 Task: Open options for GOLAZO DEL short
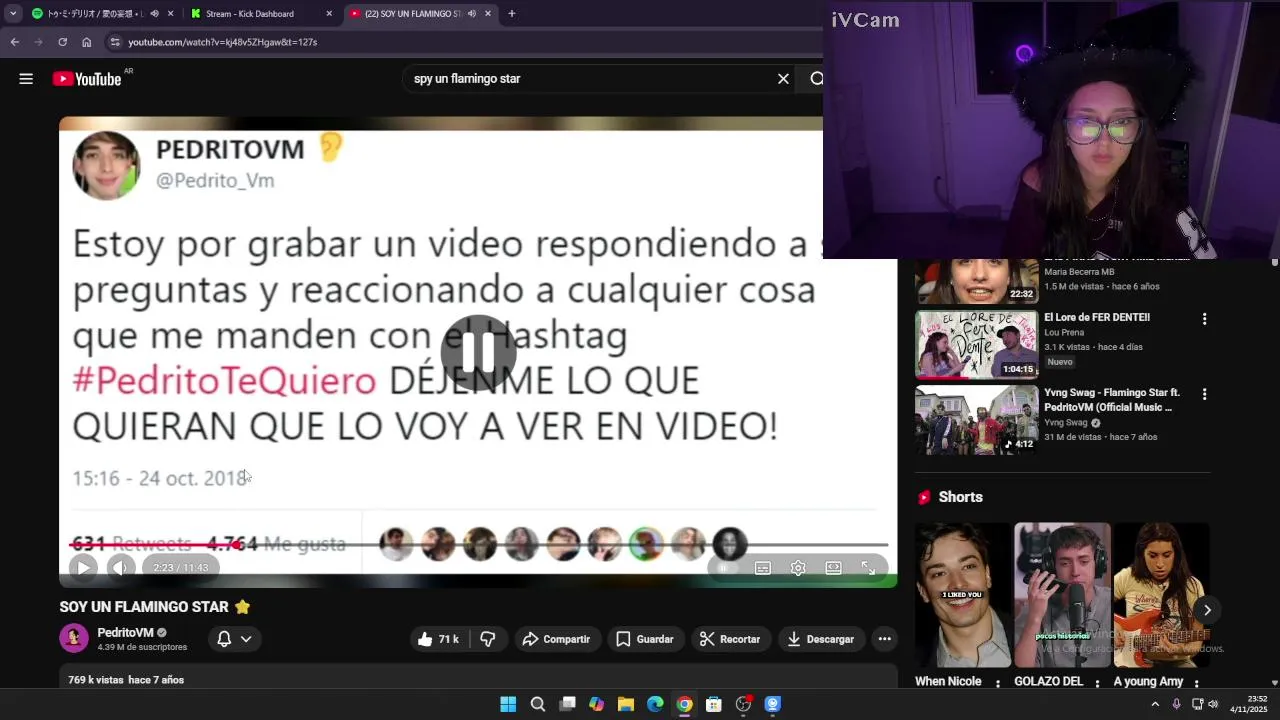click(x=1097, y=683)
